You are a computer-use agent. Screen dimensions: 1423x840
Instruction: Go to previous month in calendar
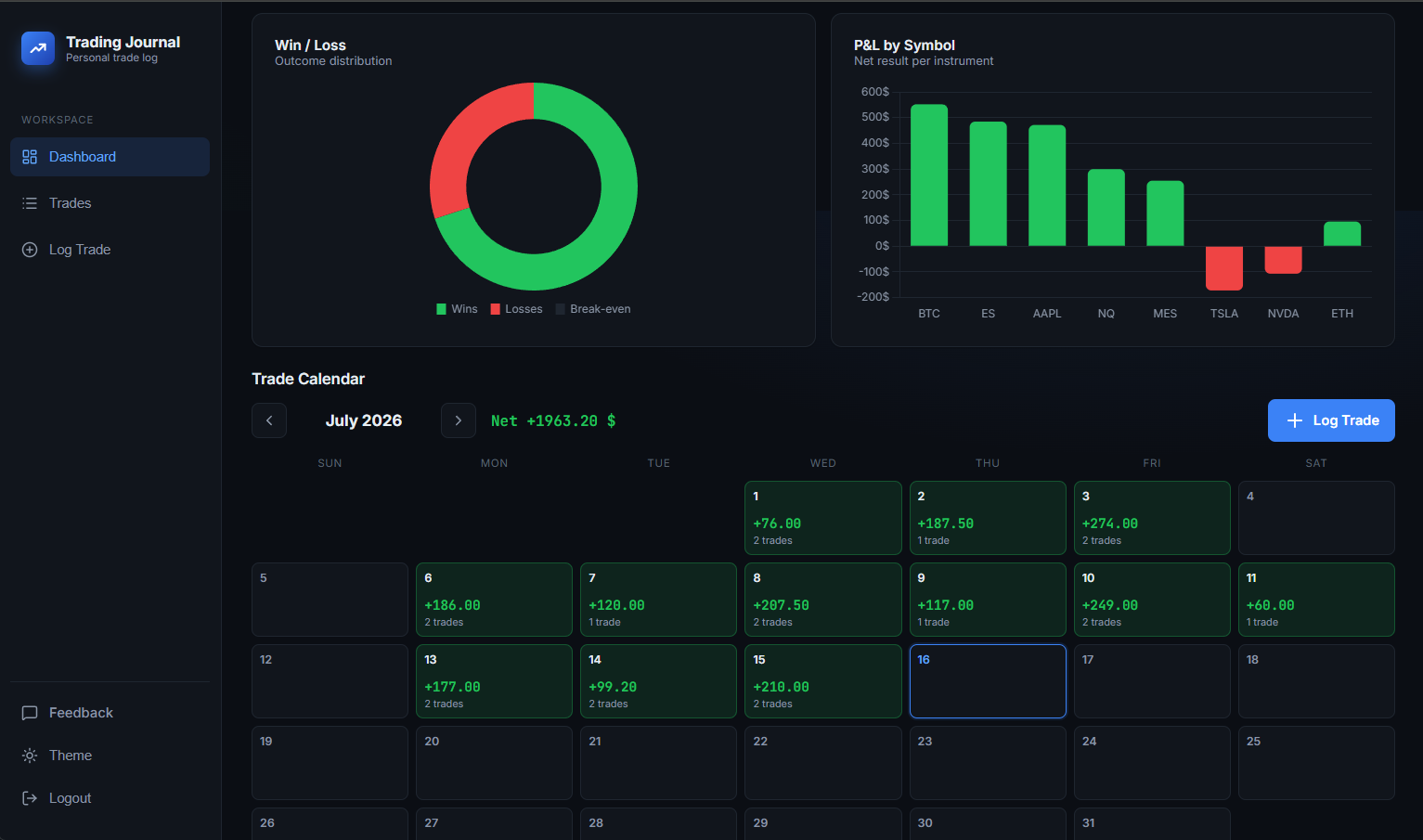coord(269,420)
